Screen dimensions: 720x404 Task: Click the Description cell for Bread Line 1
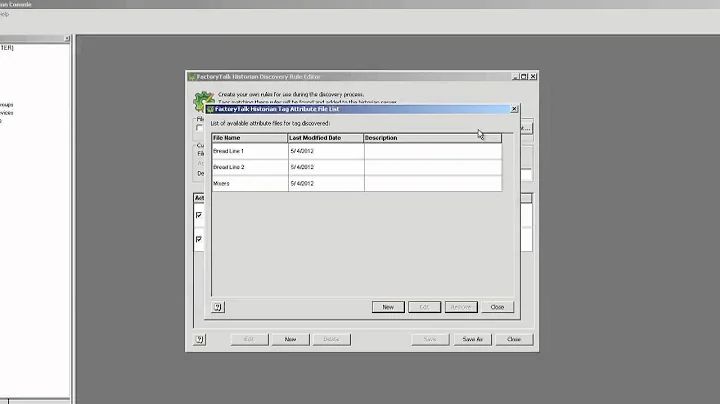point(433,151)
